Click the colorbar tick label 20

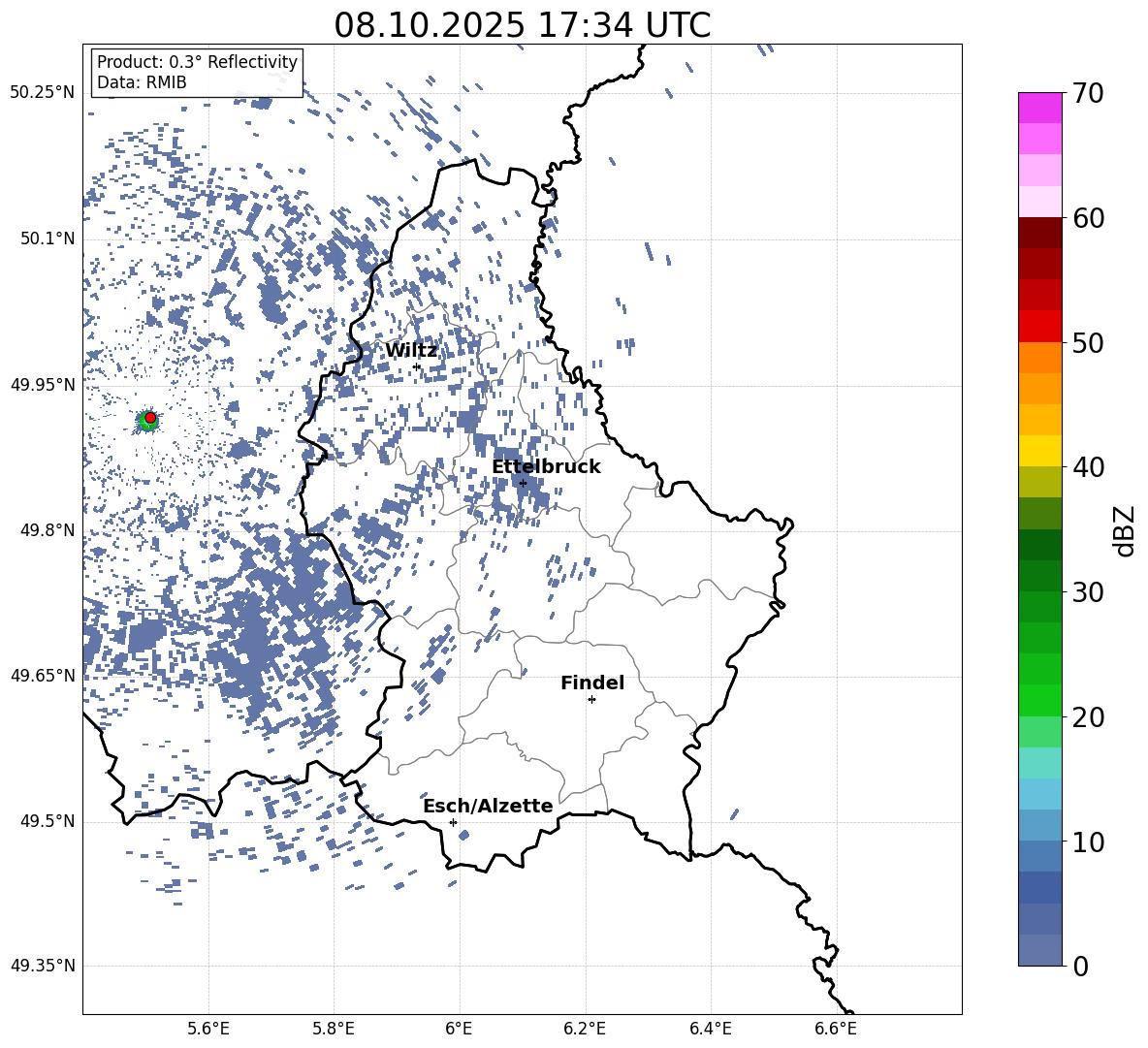pos(1089,717)
